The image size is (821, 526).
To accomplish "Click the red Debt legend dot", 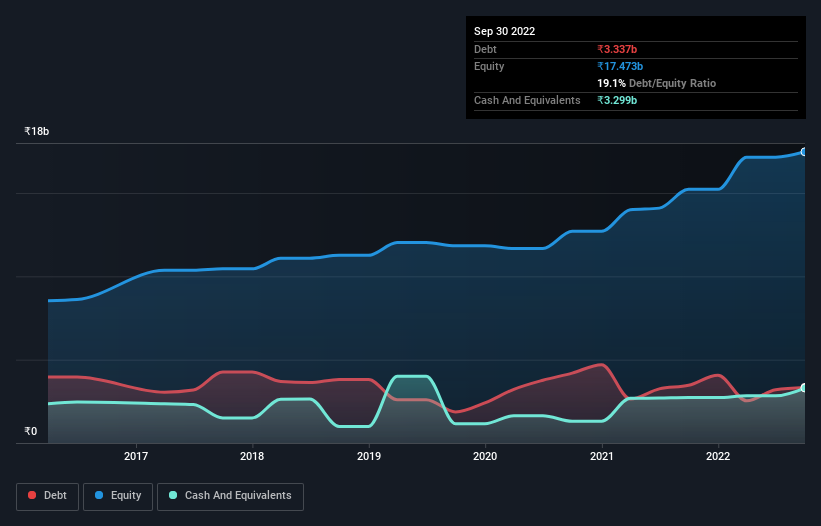I will pyautogui.click(x=32, y=495).
